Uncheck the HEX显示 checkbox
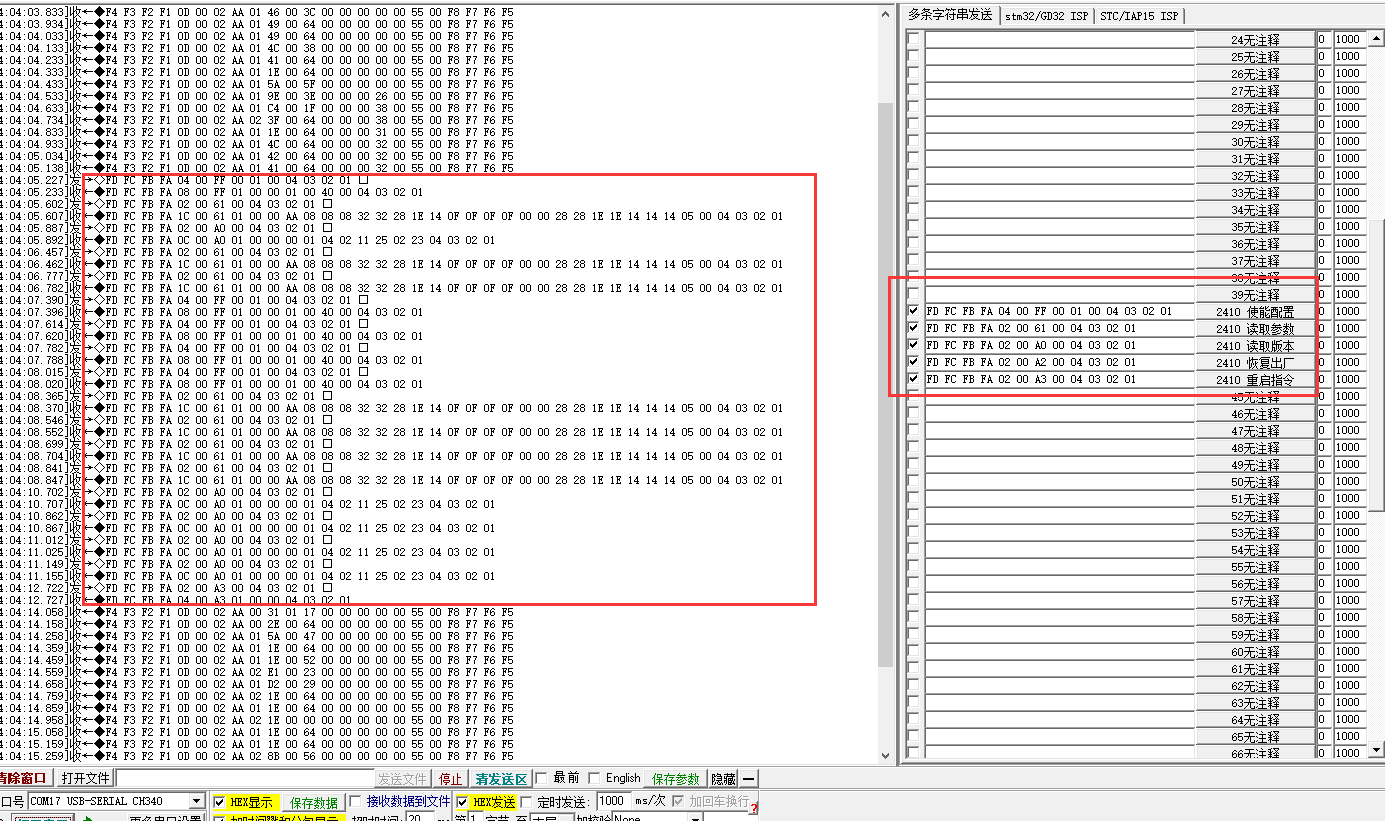This screenshot has width=1385, height=821. tap(220, 802)
